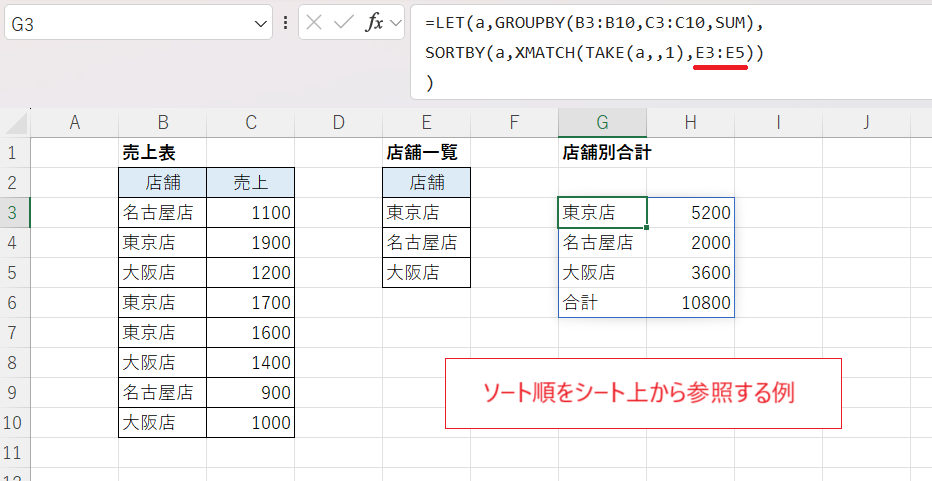This screenshot has width=932, height=481.
Task: Select active cell G3 東京店
Action: coord(603,213)
